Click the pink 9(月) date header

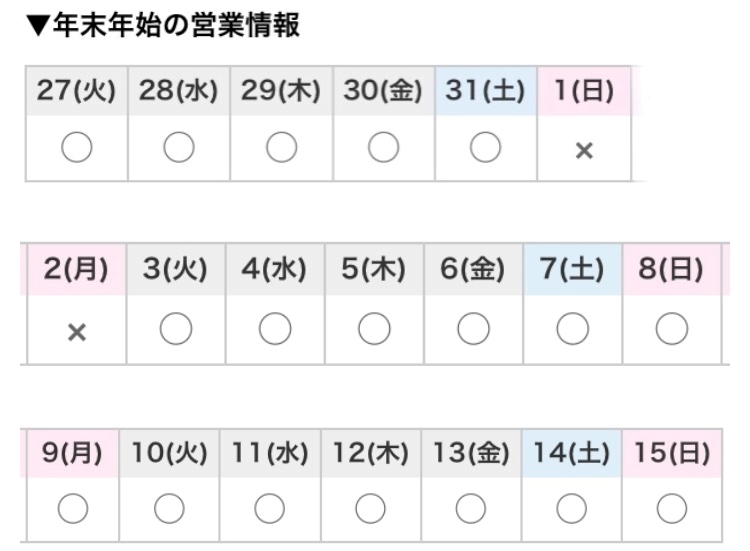[x=72, y=452]
